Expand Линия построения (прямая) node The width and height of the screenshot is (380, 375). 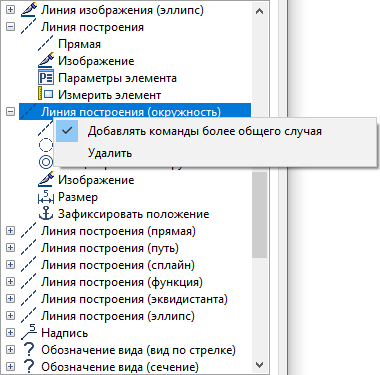pos(10,230)
